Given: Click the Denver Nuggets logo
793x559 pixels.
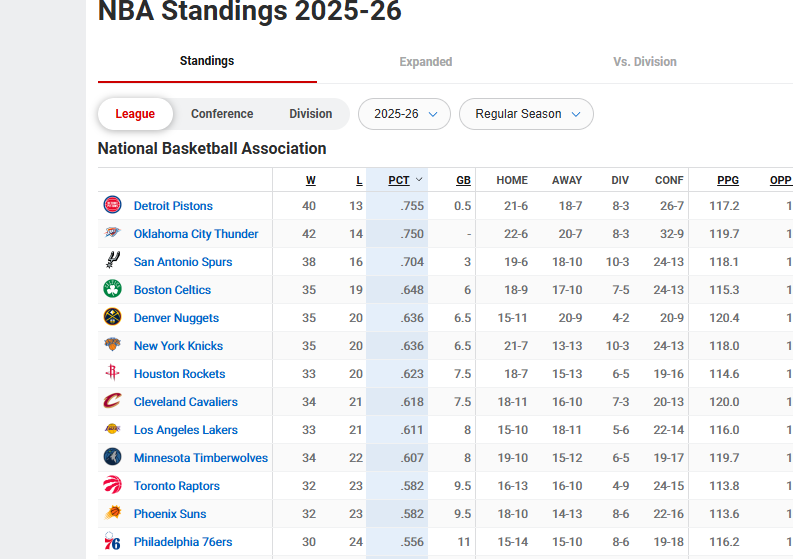Looking at the screenshot, I should [112, 318].
